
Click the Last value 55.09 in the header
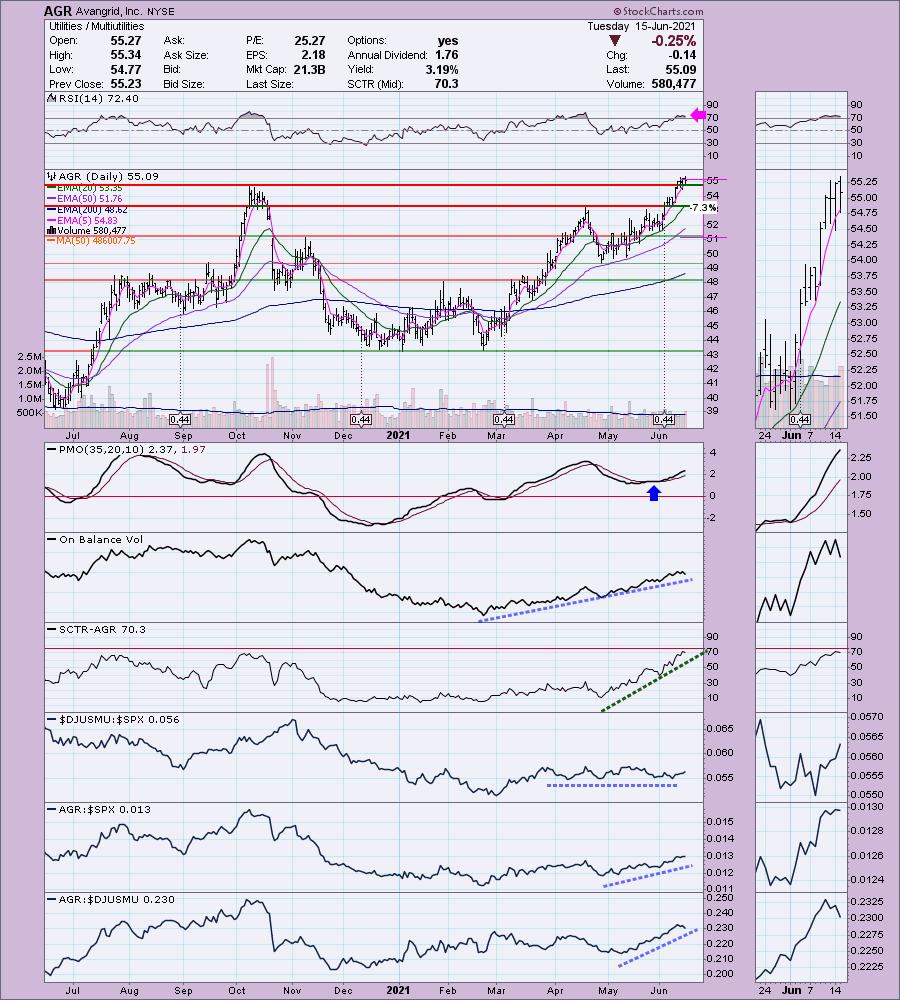coord(680,69)
